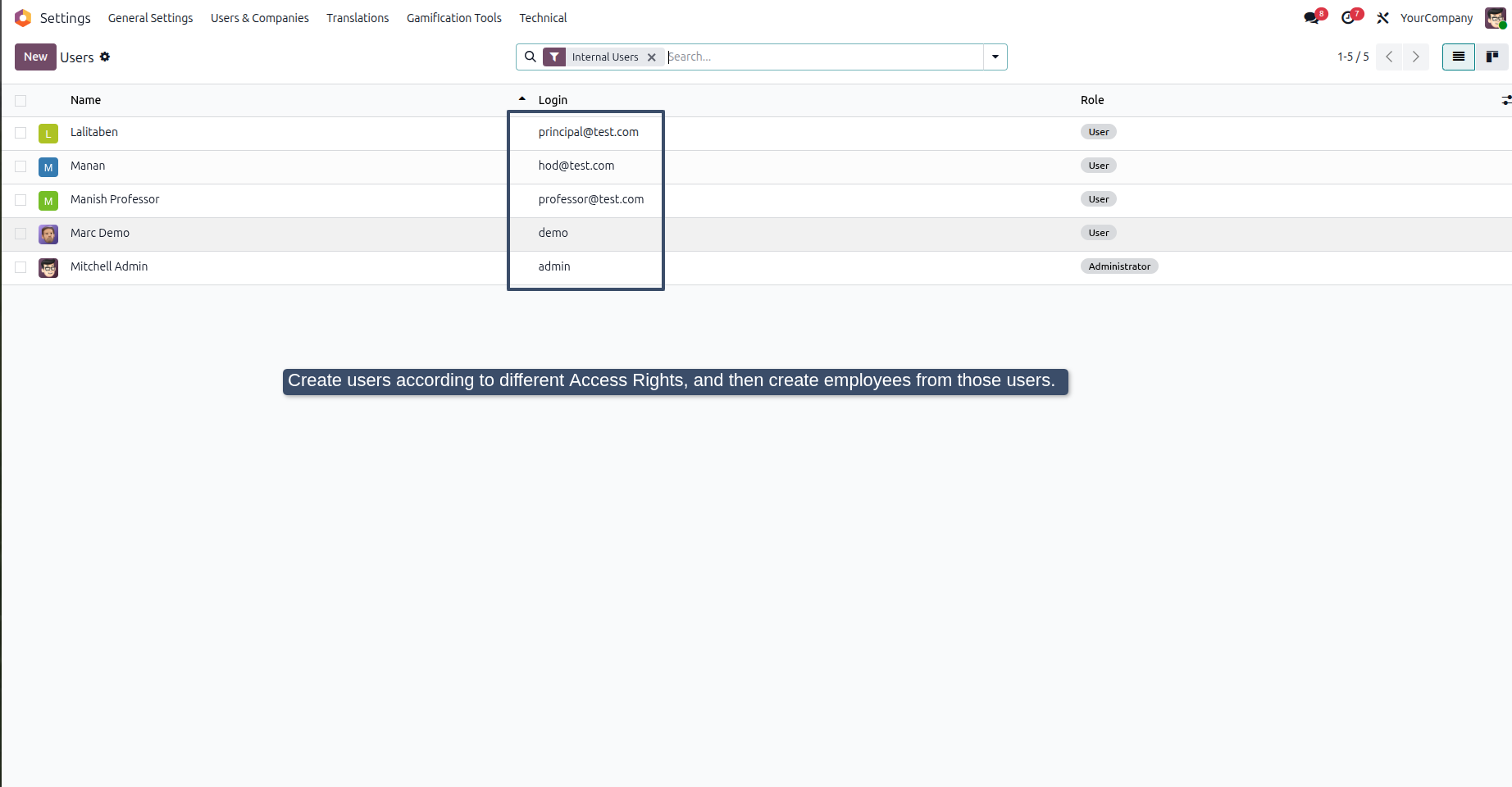Click the filter funnel icon
Screen dimensions: 1512x787
tap(555, 57)
